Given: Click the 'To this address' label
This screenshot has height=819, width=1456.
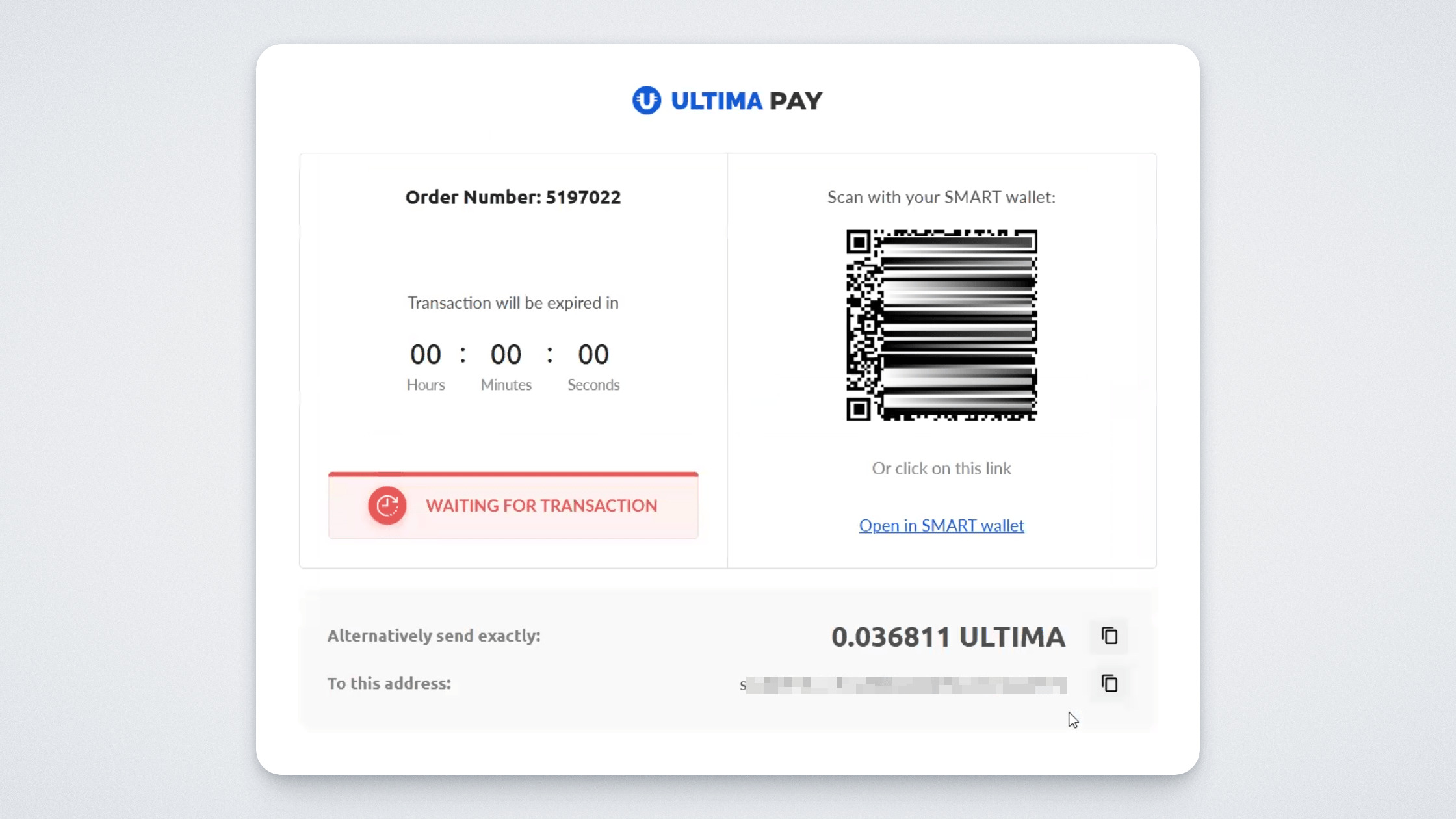Looking at the screenshot, I should coord(389,683).
